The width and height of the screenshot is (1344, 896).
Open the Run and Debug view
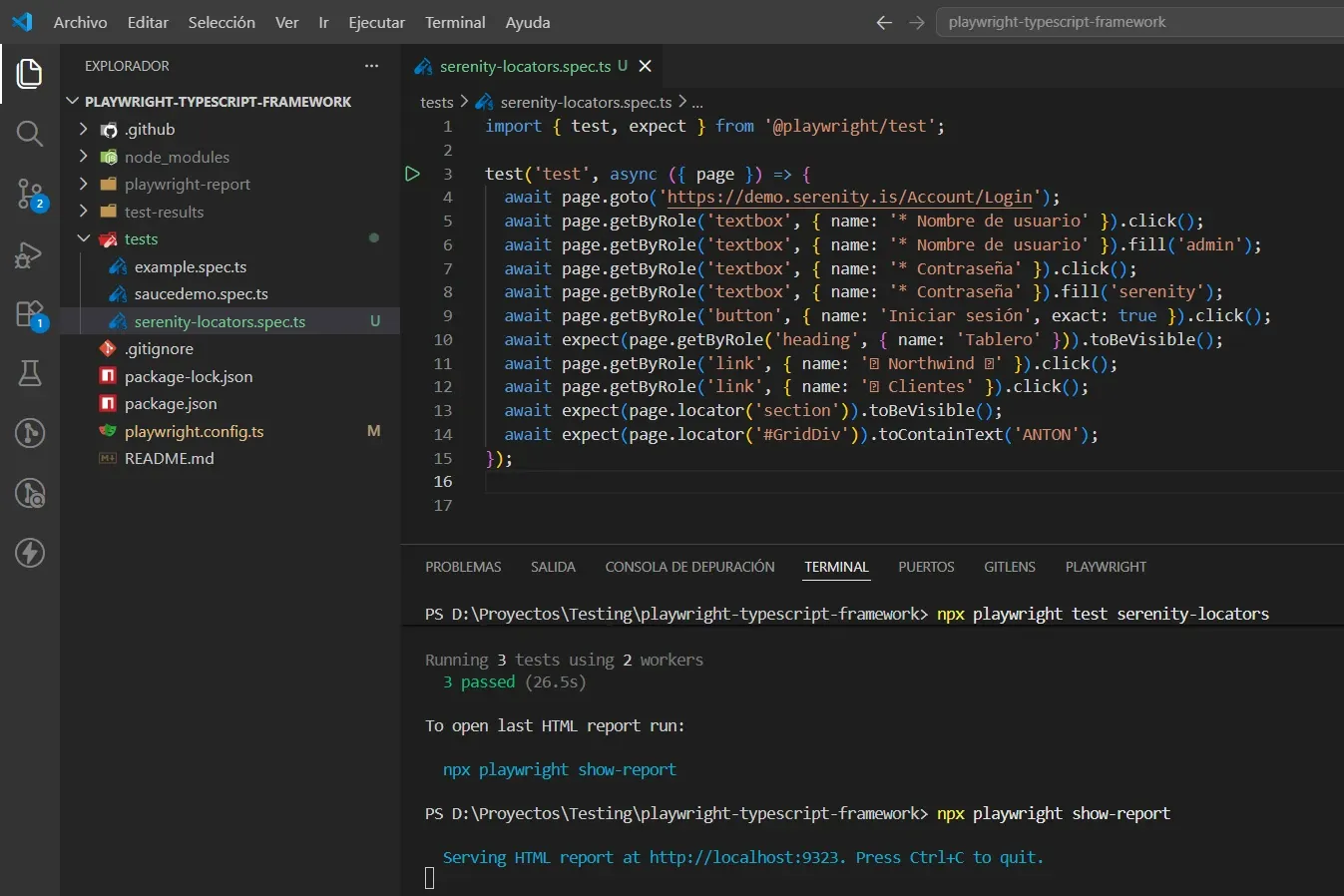[x=29, y=254]
